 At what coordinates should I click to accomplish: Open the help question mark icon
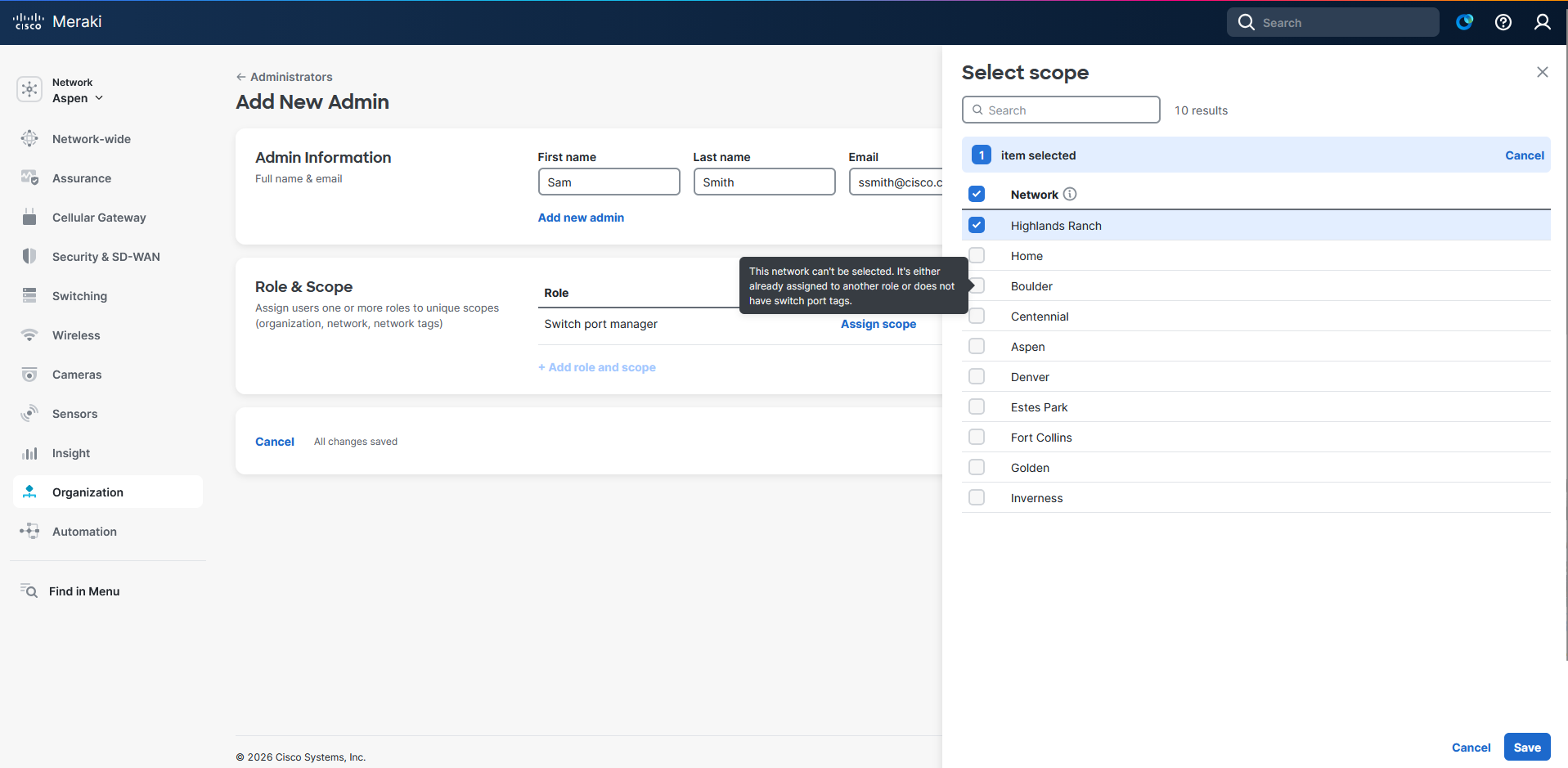coord(1503,22)
